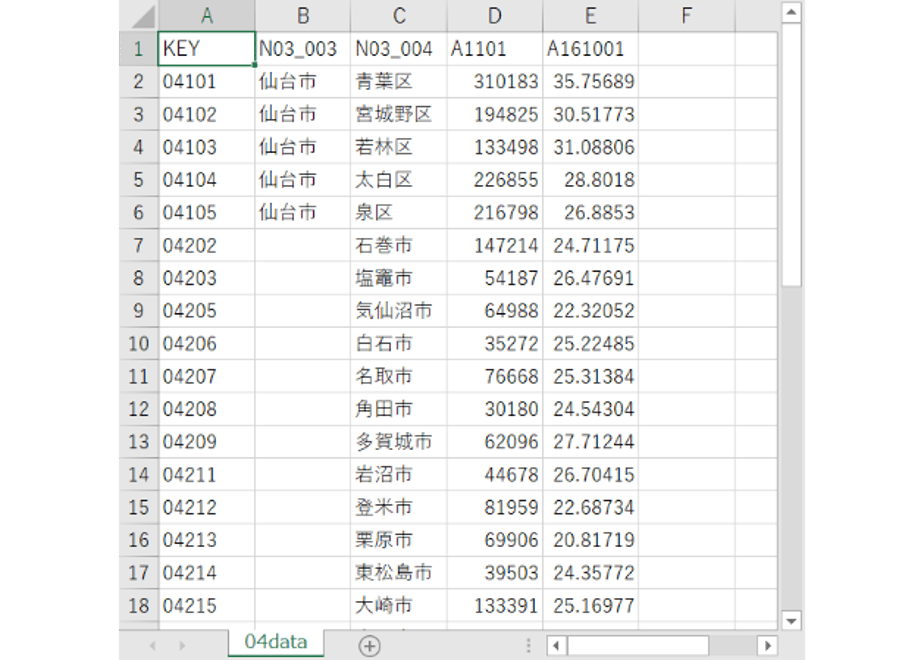Select cell containing 多賀城市
The width and height of the screenshot is (924, 660).
point(399,441)
